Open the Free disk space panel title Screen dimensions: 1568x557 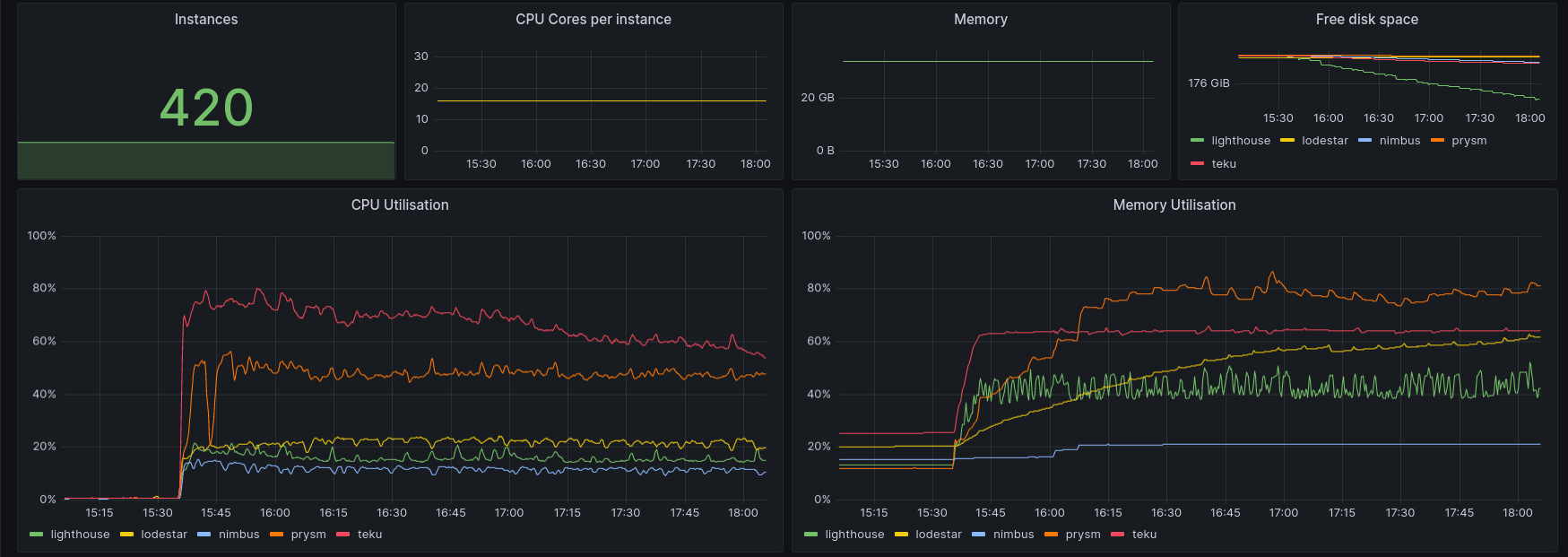tap(1367, 20)
